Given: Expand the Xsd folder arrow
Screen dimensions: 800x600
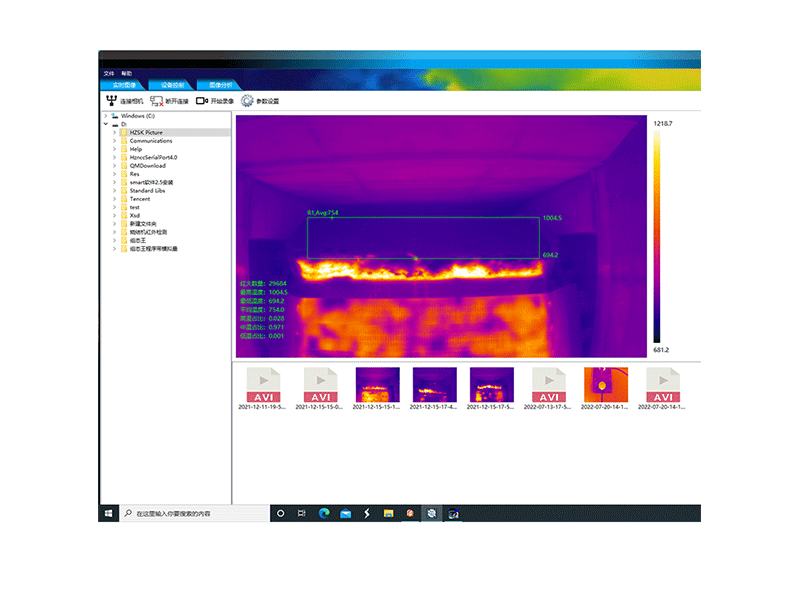Looking at the screenshot, I should (x=114, y=216).
